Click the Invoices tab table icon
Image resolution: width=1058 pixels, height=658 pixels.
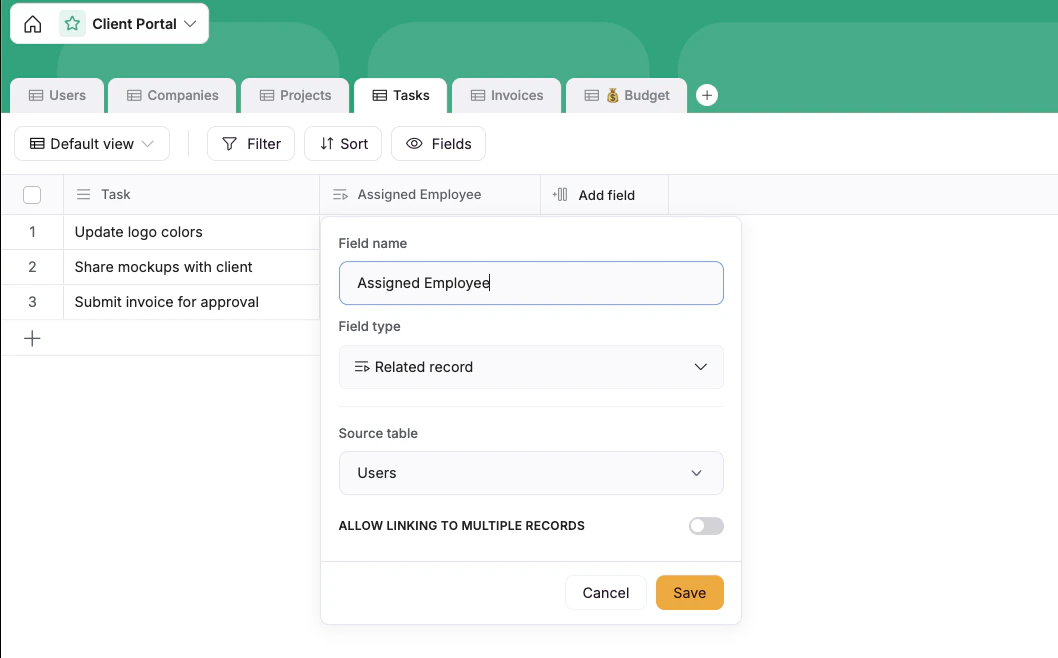click(478, 96)
